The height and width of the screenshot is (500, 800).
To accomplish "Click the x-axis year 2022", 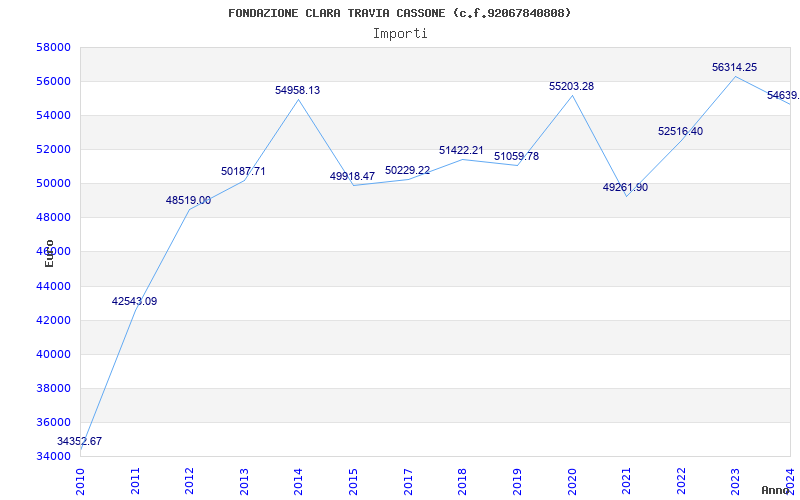I will coord(681,482).
